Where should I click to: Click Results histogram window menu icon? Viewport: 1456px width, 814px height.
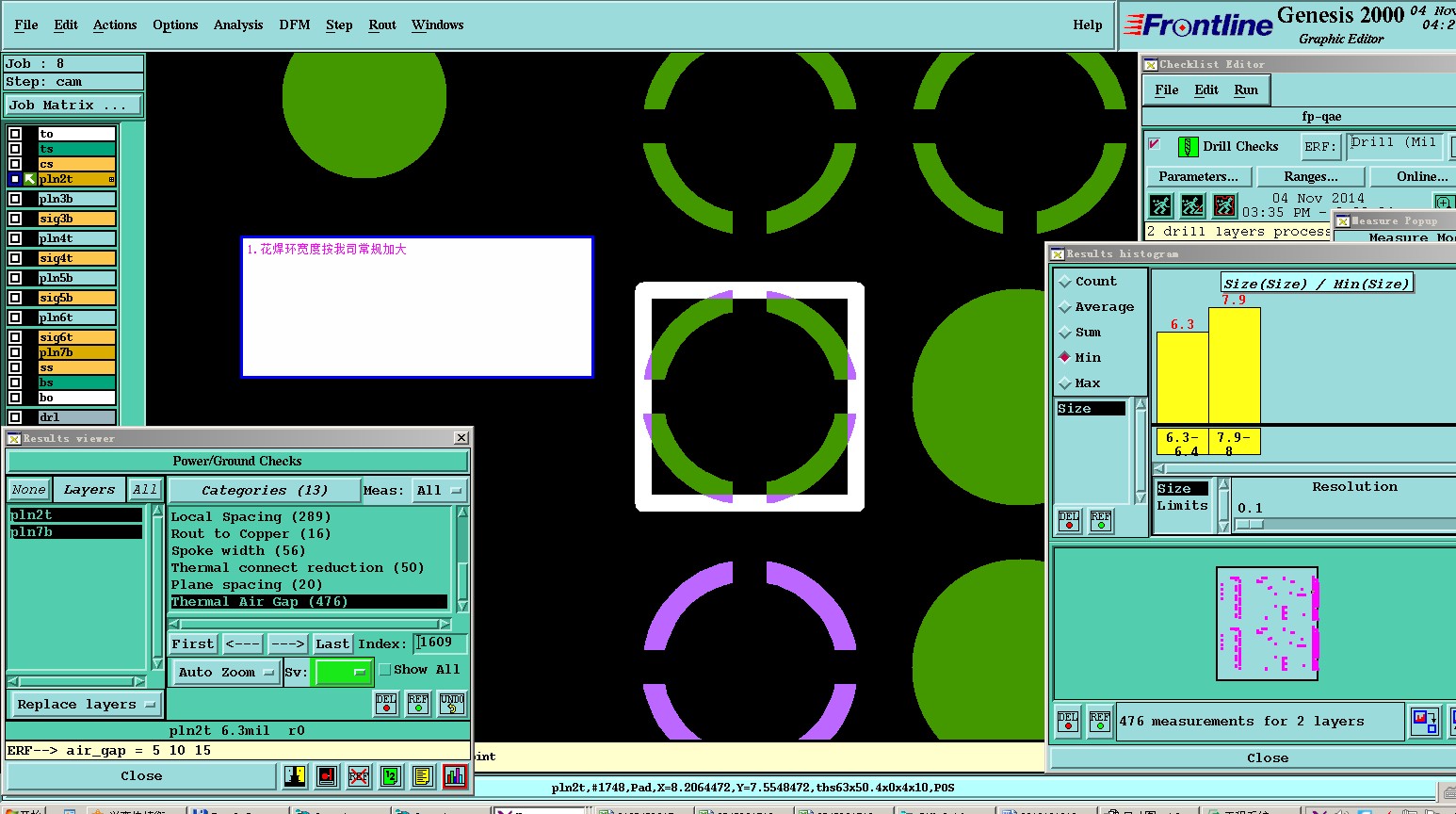tap(1058, 254)
